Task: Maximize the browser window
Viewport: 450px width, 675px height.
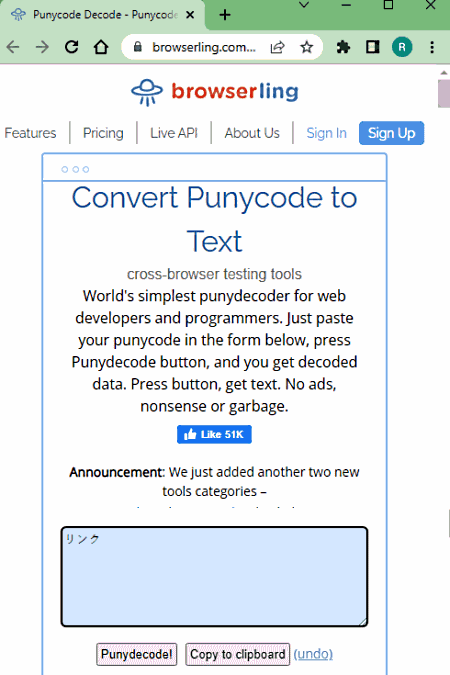Action: pos(388,5)
